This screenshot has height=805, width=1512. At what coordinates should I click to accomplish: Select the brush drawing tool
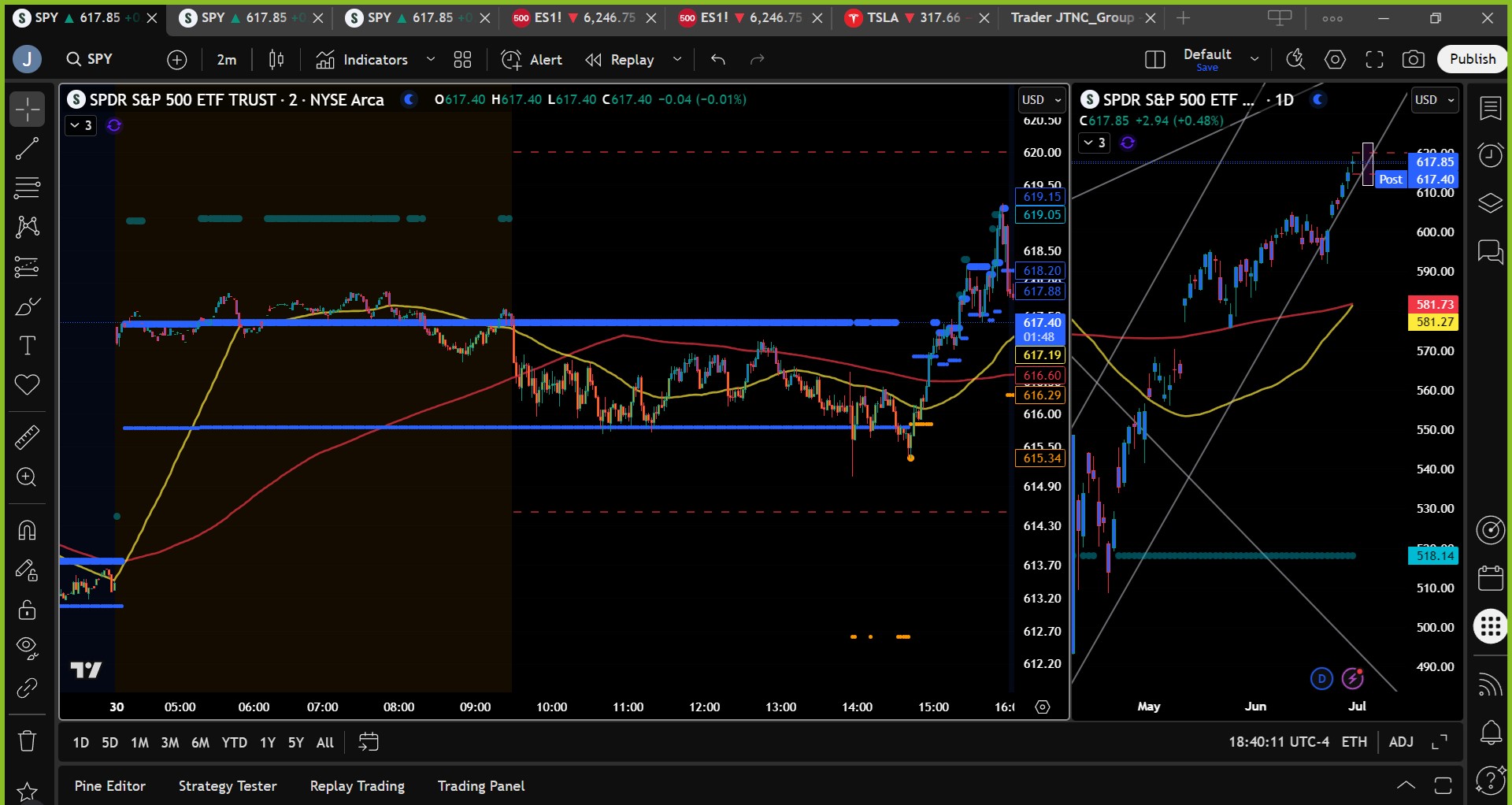coord(27,306)
